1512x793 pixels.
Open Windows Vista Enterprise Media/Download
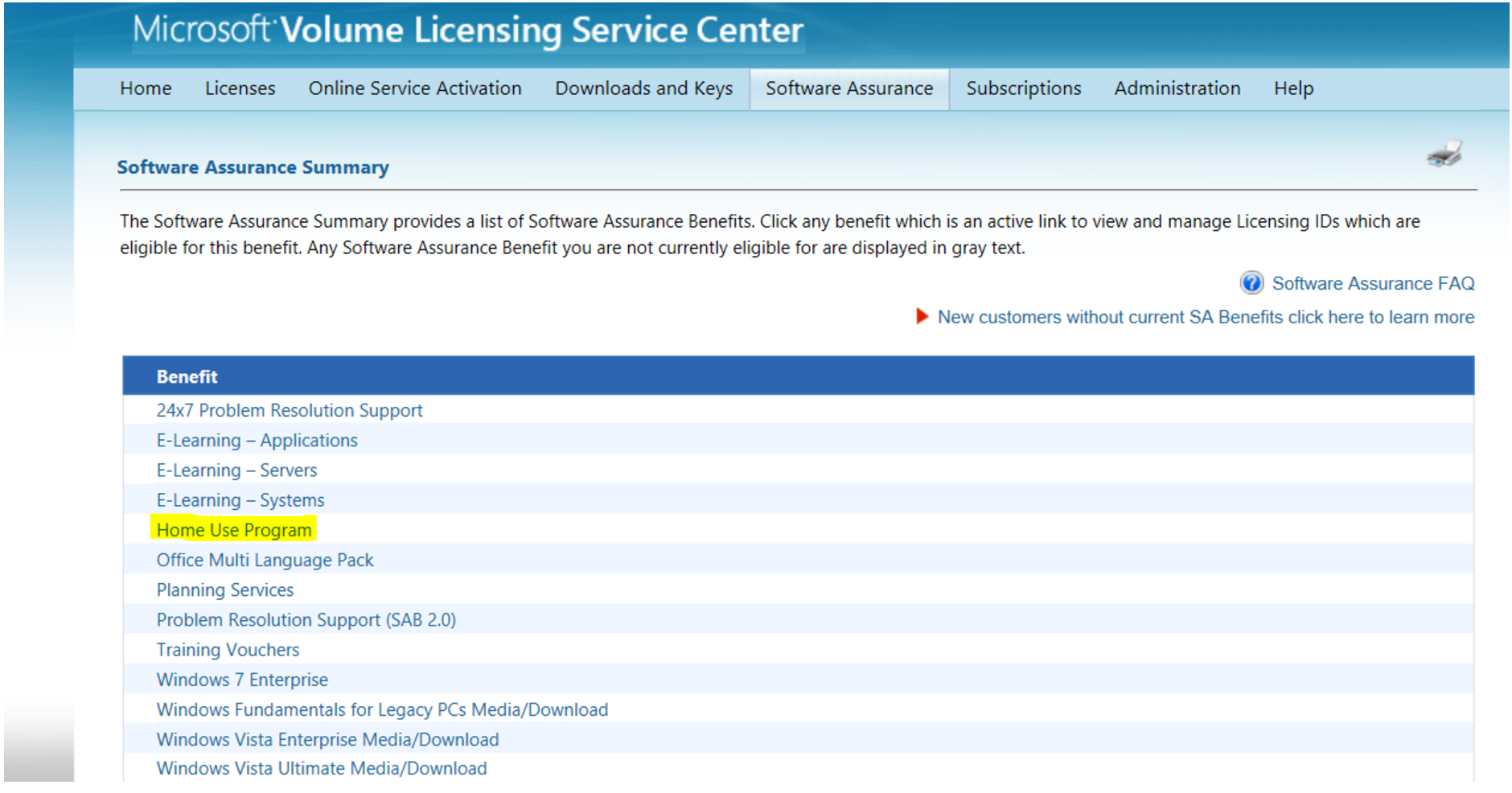[x=327, y=739]
